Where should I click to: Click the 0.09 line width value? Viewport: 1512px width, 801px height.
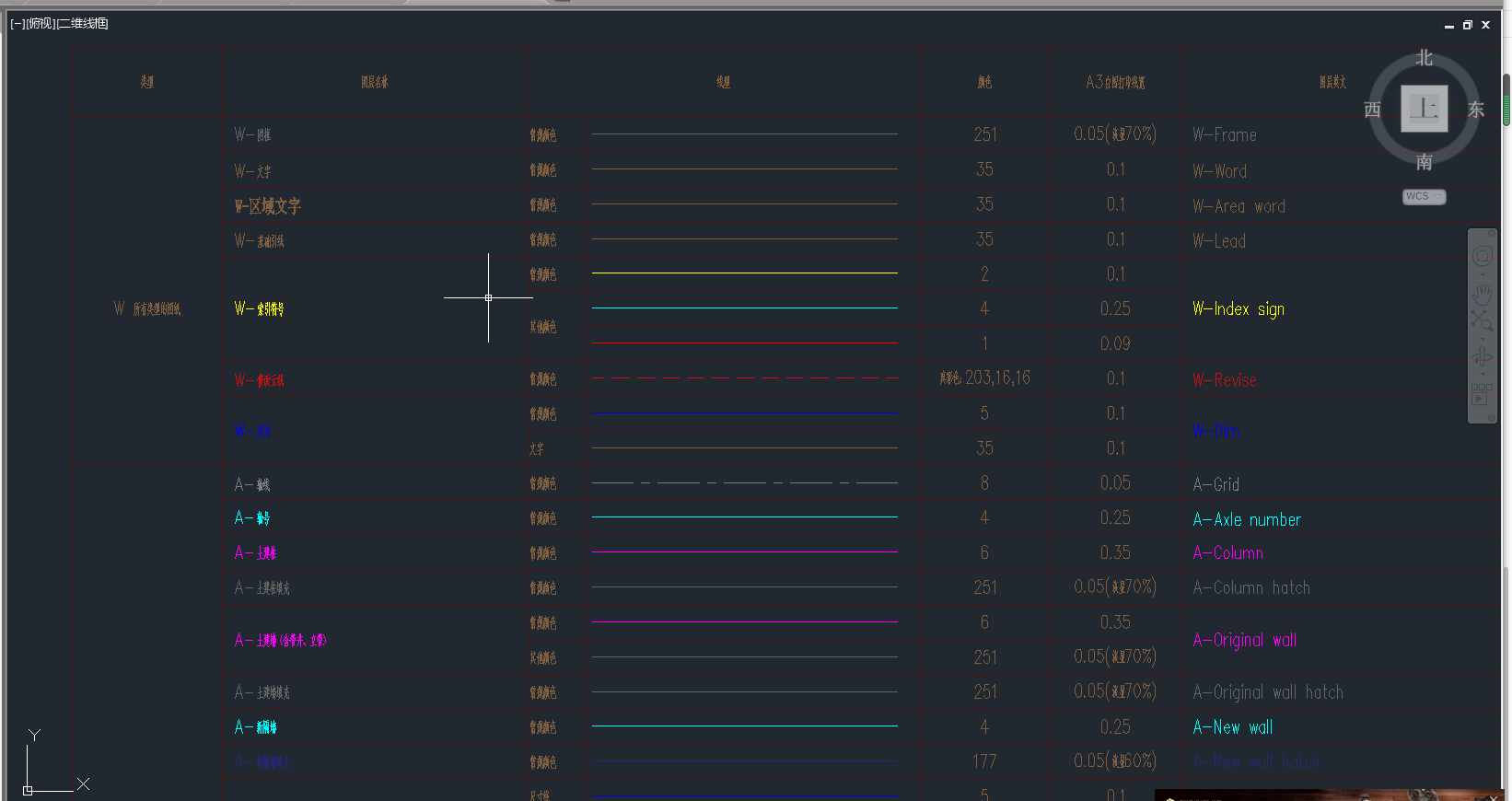tap(1115, 344)
